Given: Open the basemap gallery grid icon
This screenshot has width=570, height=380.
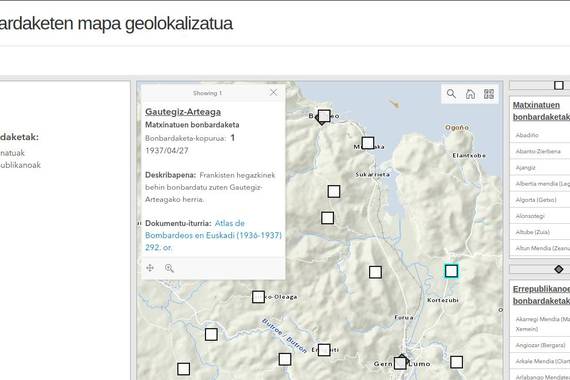Looking at the screenshot, I should tap(489, 94).
